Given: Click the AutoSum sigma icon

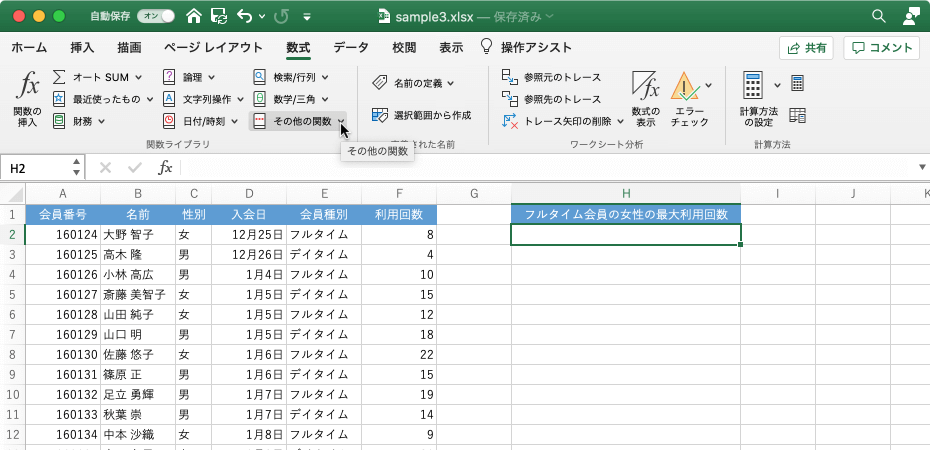Looking at the screenshot, I should [x=59, y=77].
